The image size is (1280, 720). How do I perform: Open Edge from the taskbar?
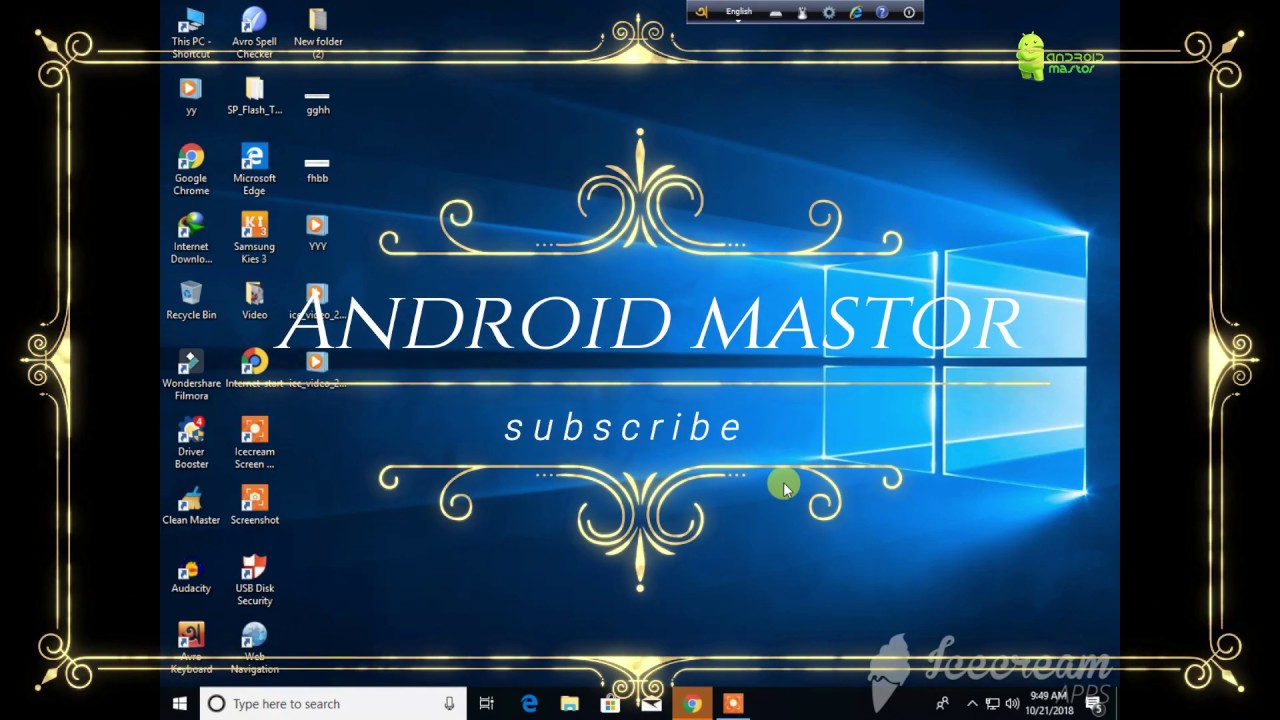529,704
